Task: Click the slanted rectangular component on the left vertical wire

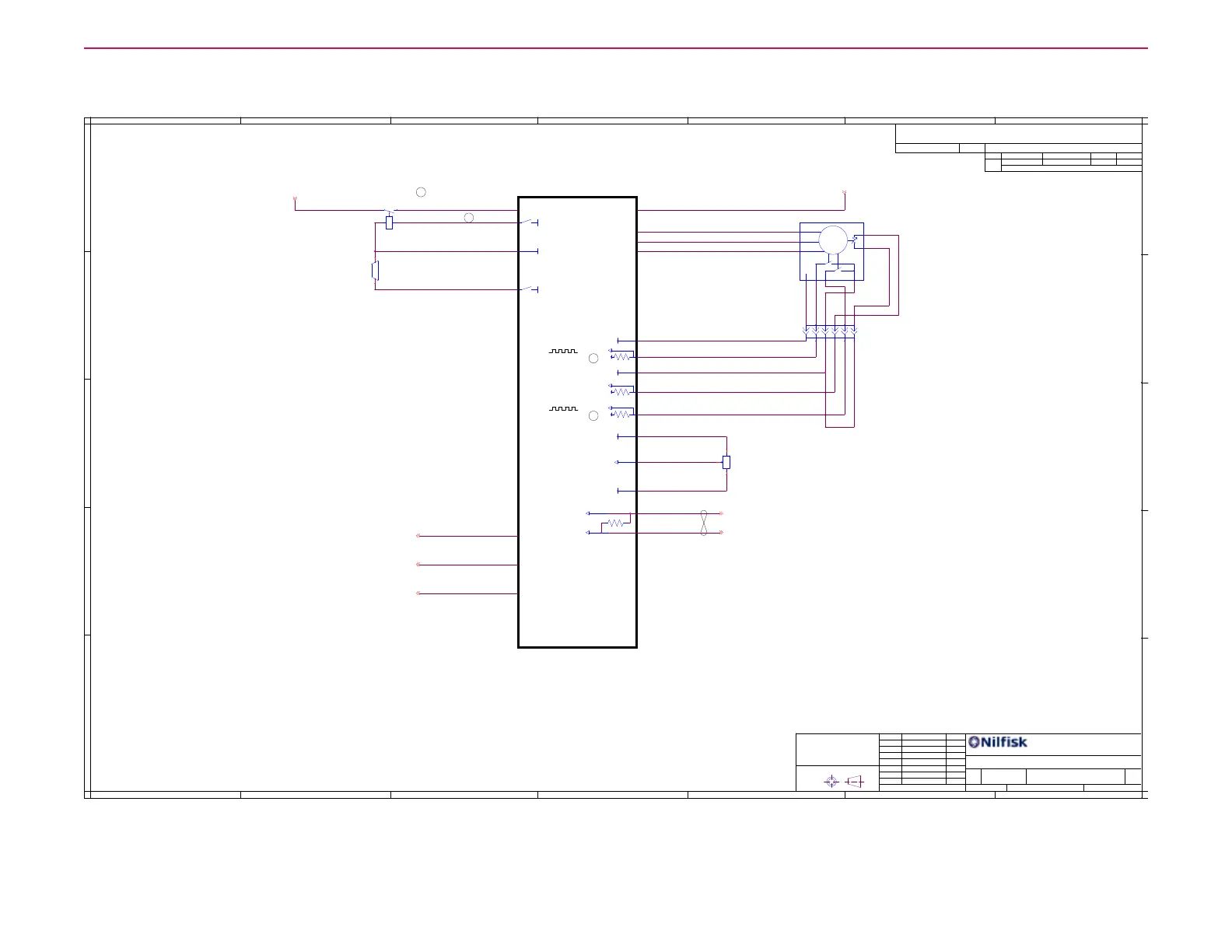Action: point(375,271)
